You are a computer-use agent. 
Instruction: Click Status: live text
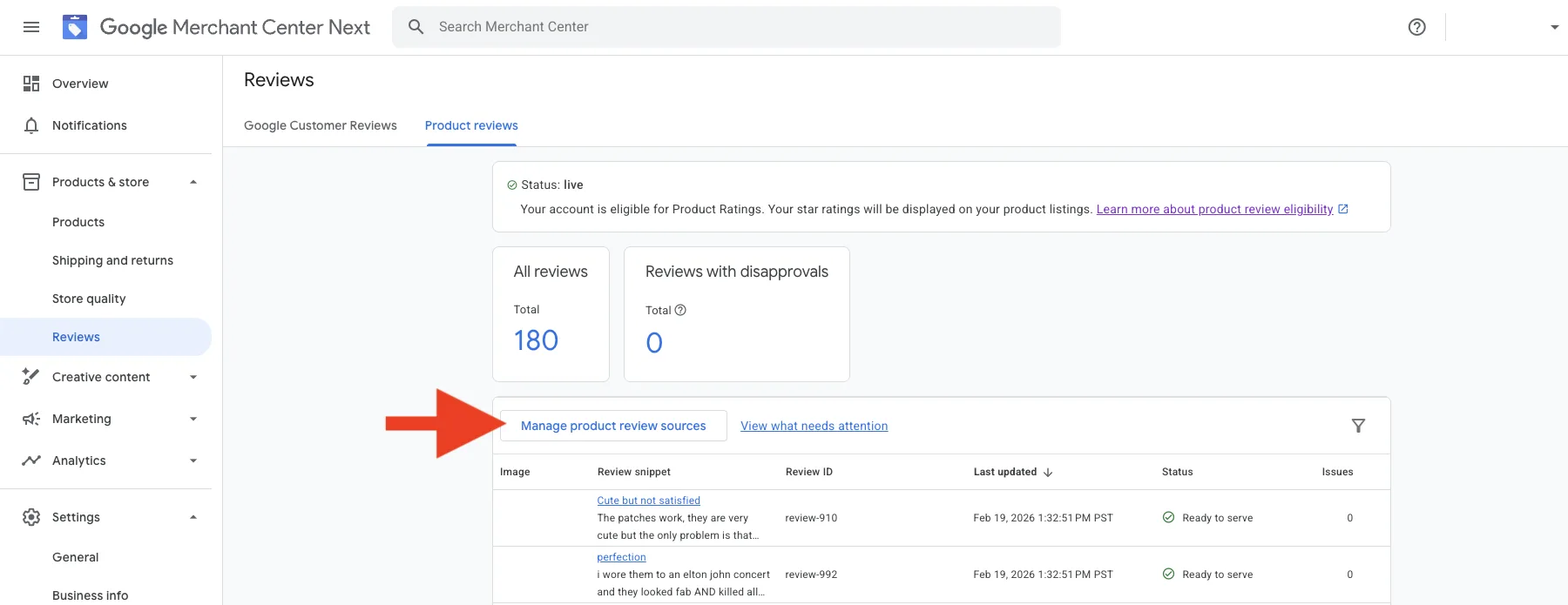click(x=552, y=185)
